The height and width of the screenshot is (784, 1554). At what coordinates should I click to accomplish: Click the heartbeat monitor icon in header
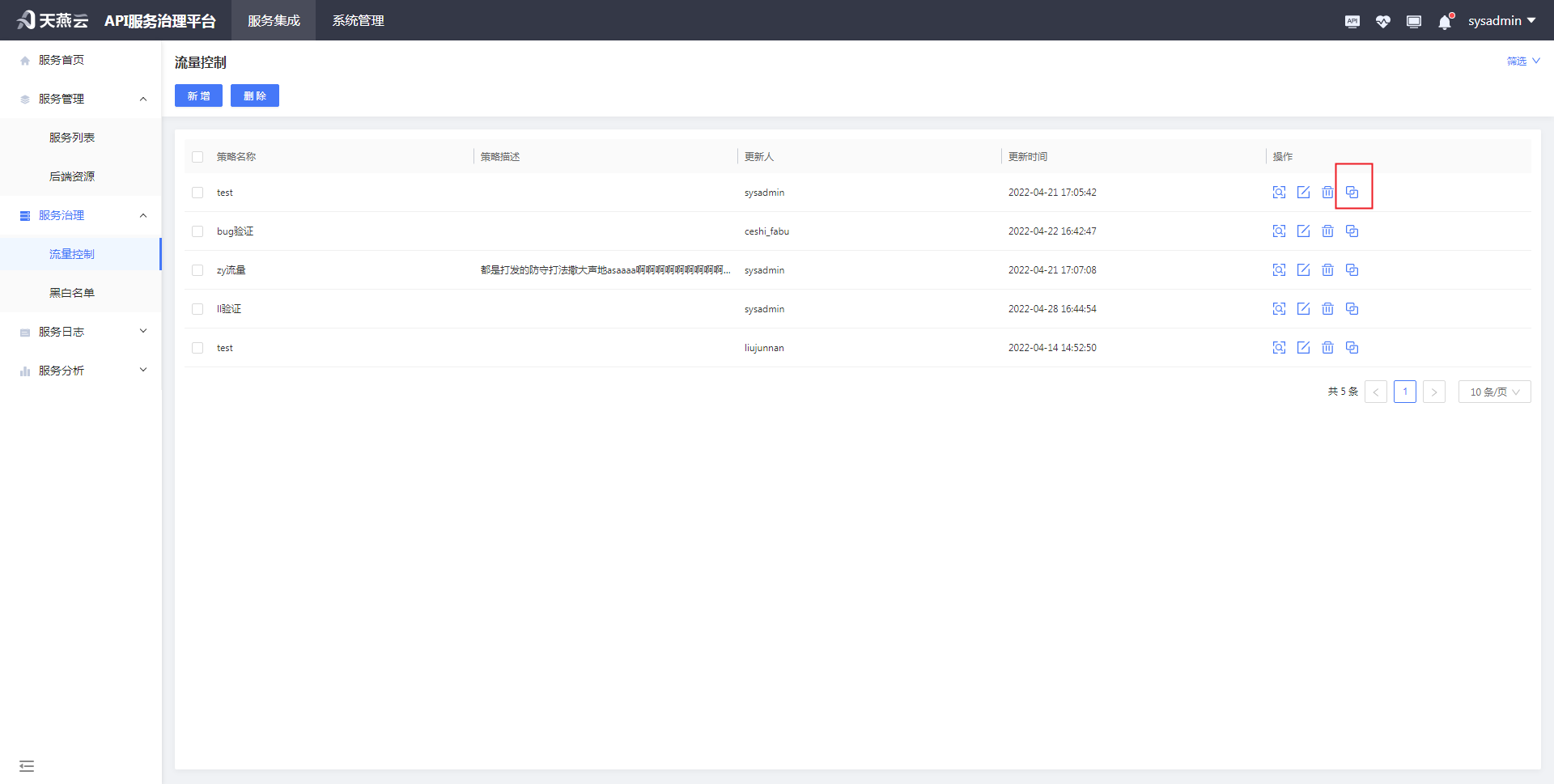coord(1382,22)
